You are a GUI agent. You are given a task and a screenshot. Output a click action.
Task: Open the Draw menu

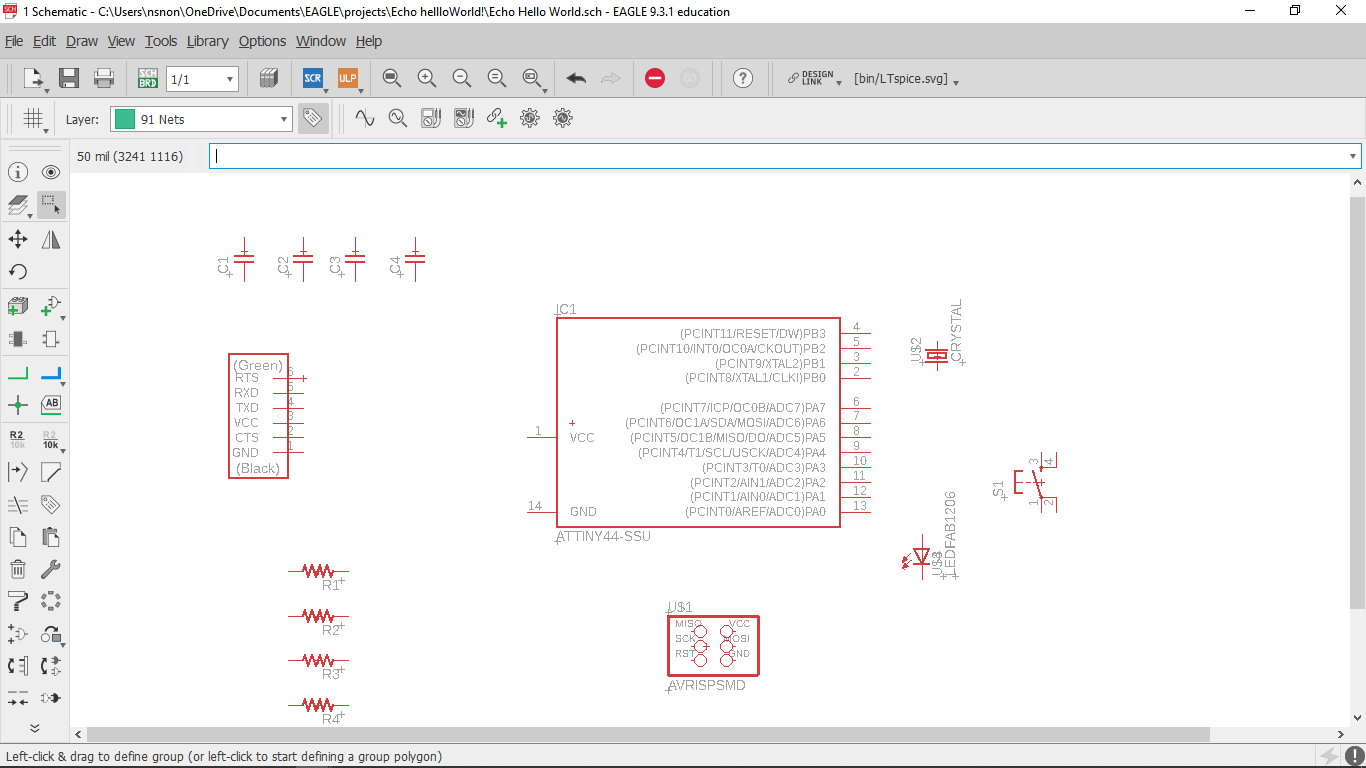[82, 41]
